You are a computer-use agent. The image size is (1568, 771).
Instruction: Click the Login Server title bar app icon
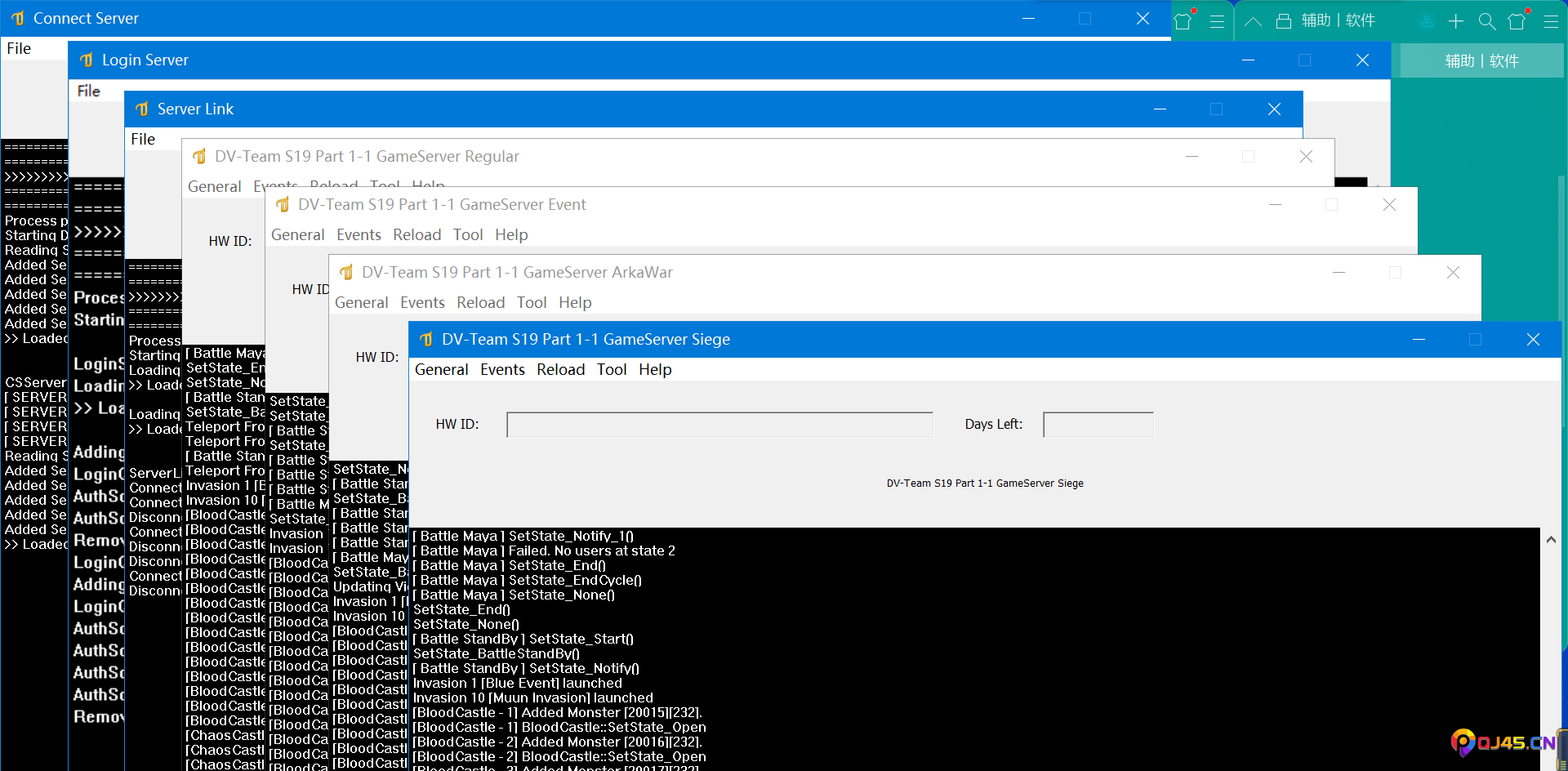(x=87, y=60)
